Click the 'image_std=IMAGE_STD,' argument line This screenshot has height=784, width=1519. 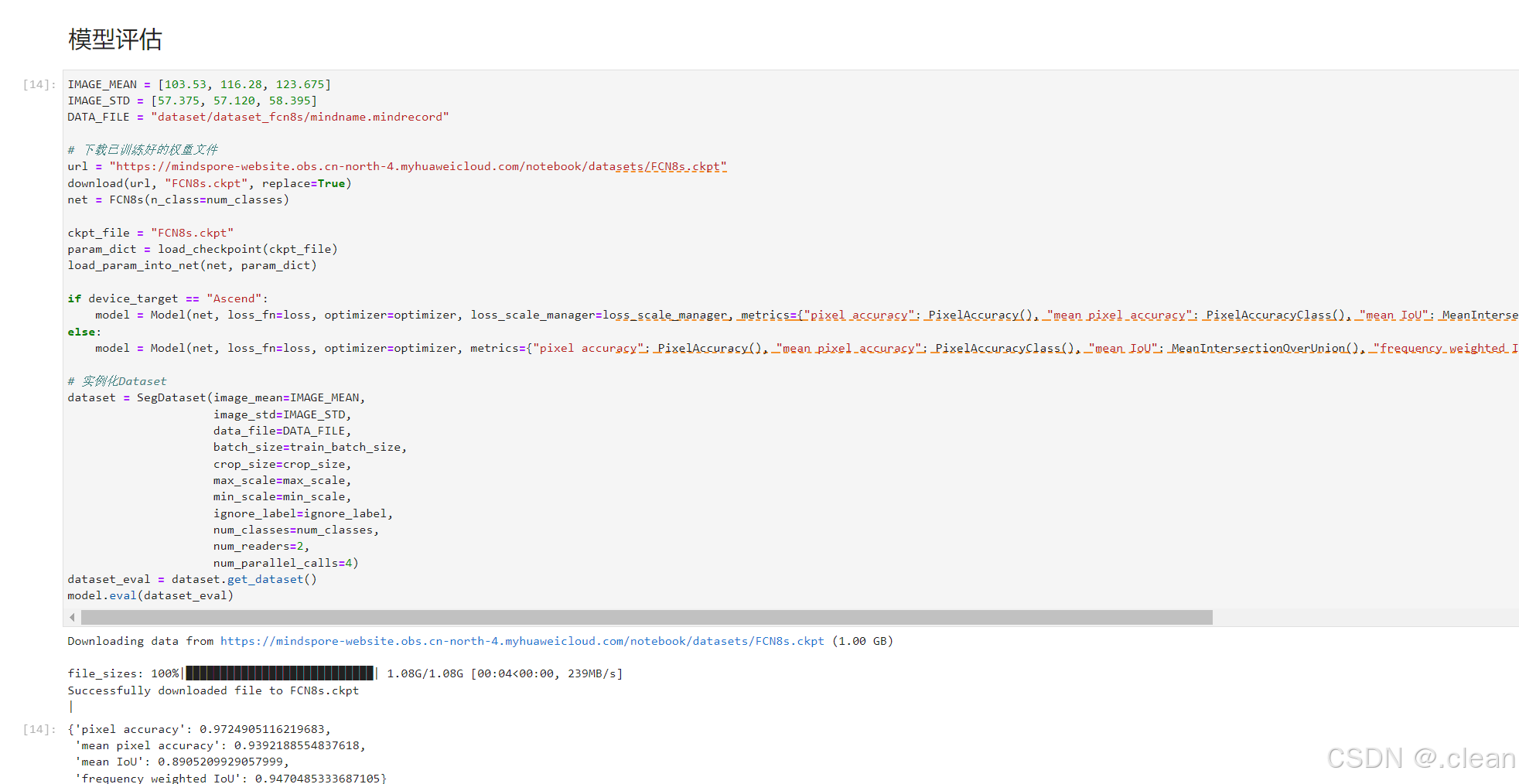point(282,414)
